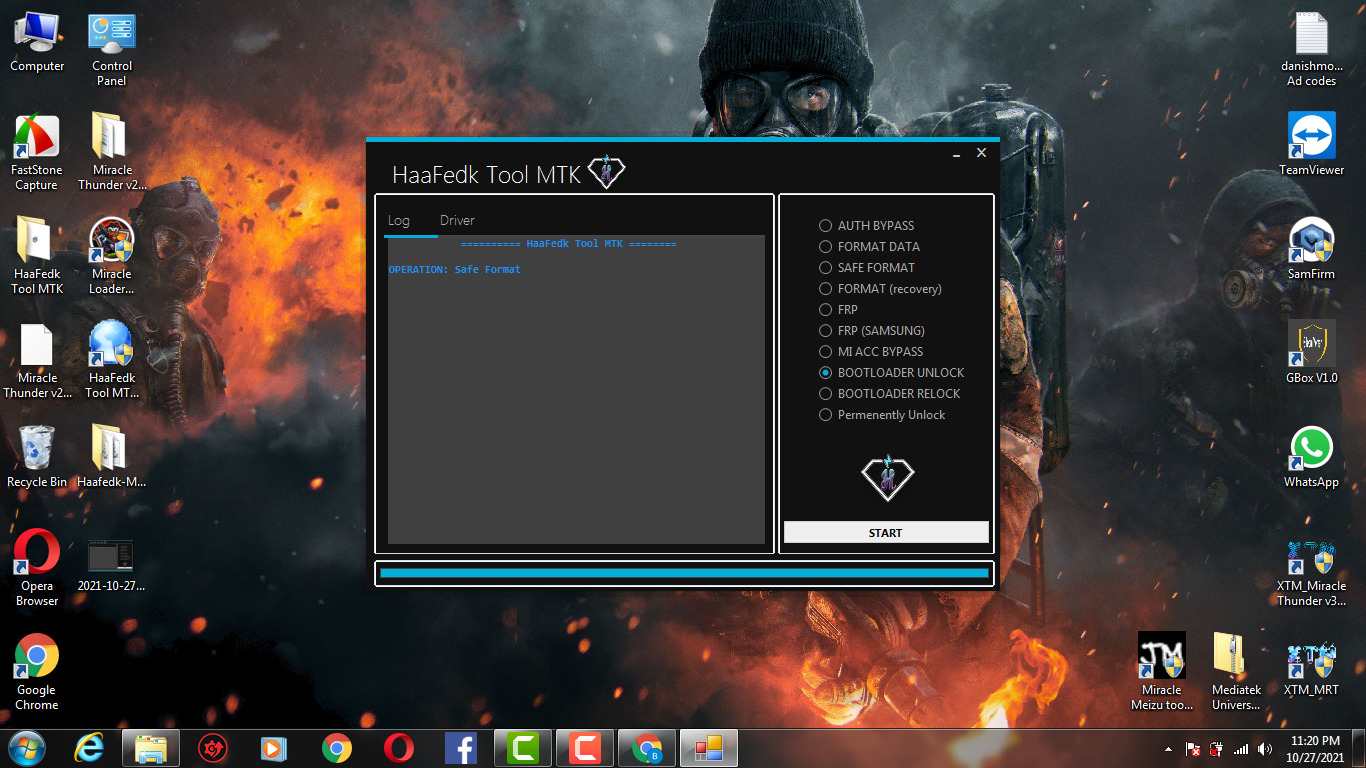Screen dimensions: 1366x768
Task: Select the FRP (SAMSUNG) option
Action: pos(872,331)
